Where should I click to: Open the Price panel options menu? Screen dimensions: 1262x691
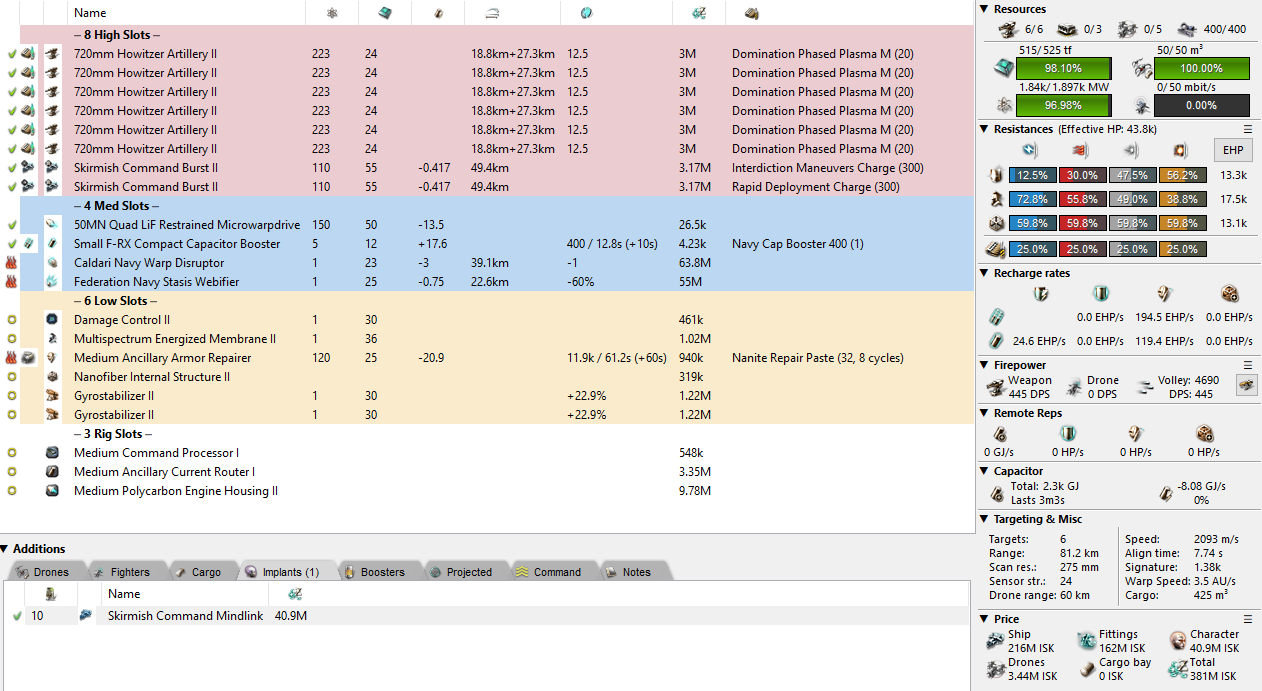(1247, 619)
